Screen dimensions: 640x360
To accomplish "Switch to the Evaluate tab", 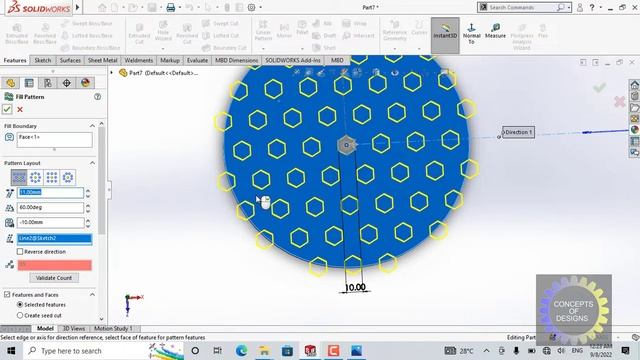I will tap(197, 60).
